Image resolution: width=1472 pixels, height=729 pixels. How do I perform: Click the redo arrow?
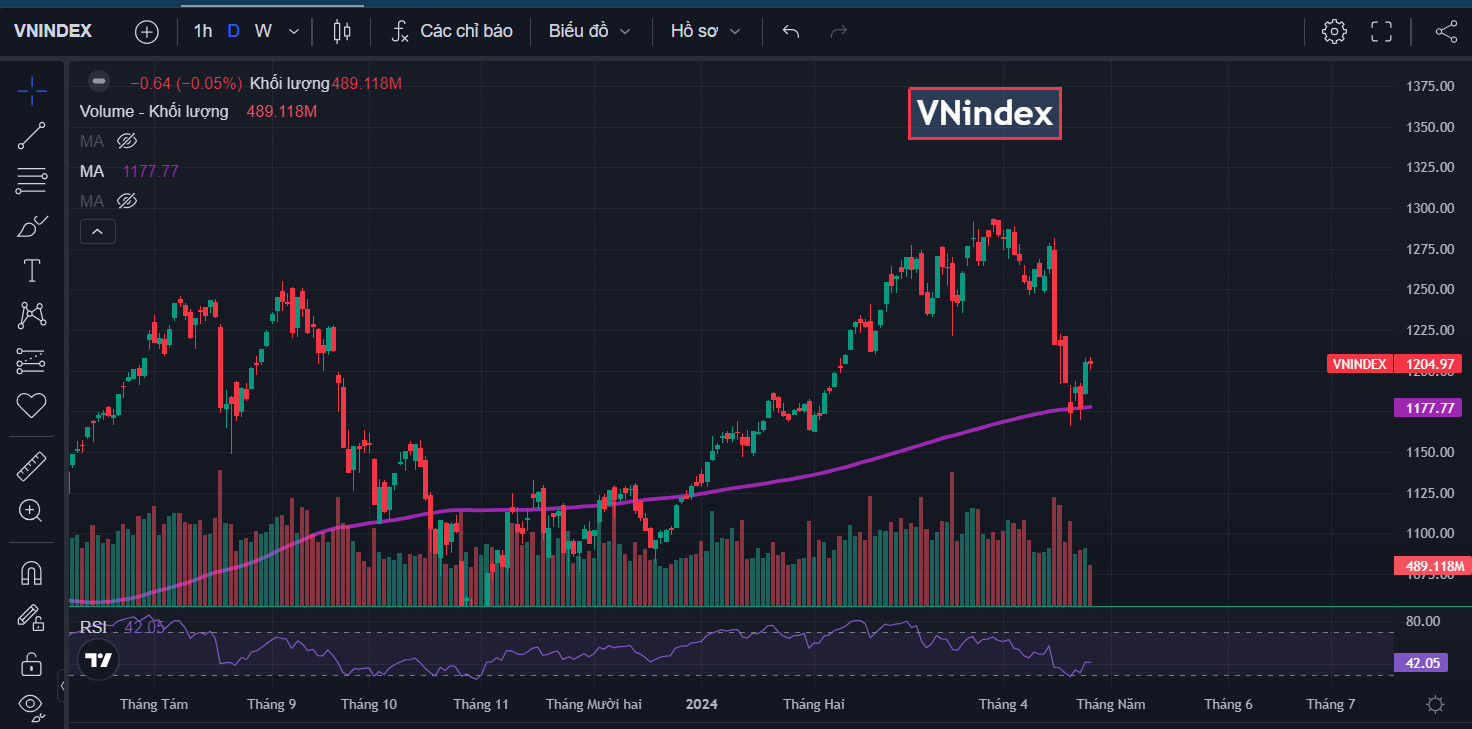[839, 31]
